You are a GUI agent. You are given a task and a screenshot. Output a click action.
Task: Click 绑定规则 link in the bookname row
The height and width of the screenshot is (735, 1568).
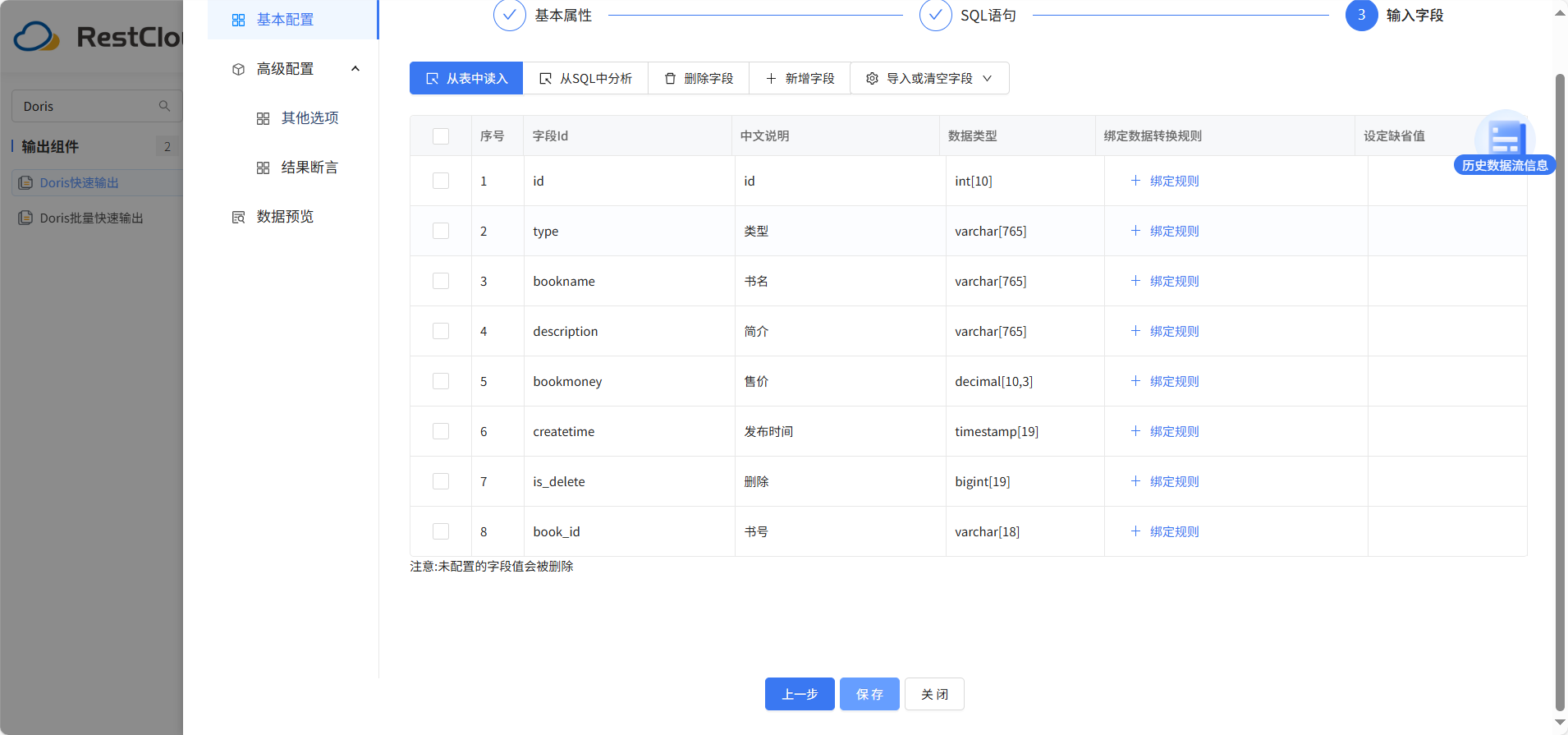pos(1165,281)
